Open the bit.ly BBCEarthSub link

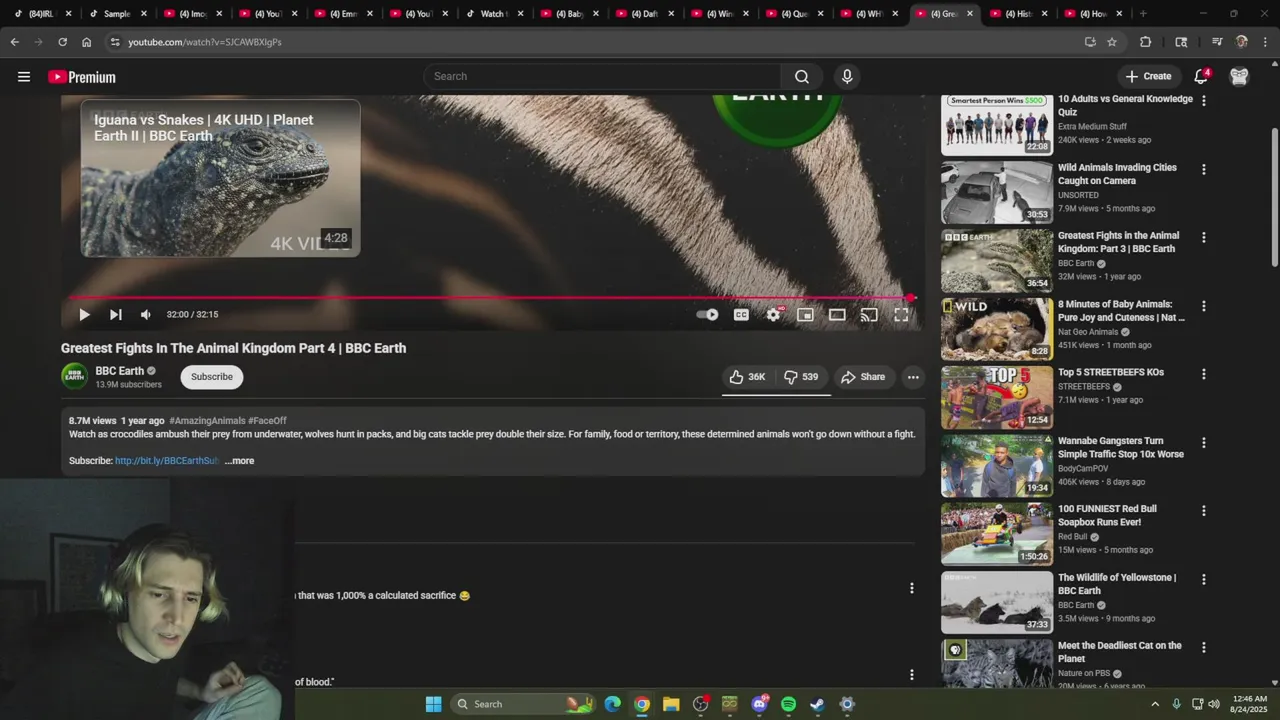(x=167, y=461)
